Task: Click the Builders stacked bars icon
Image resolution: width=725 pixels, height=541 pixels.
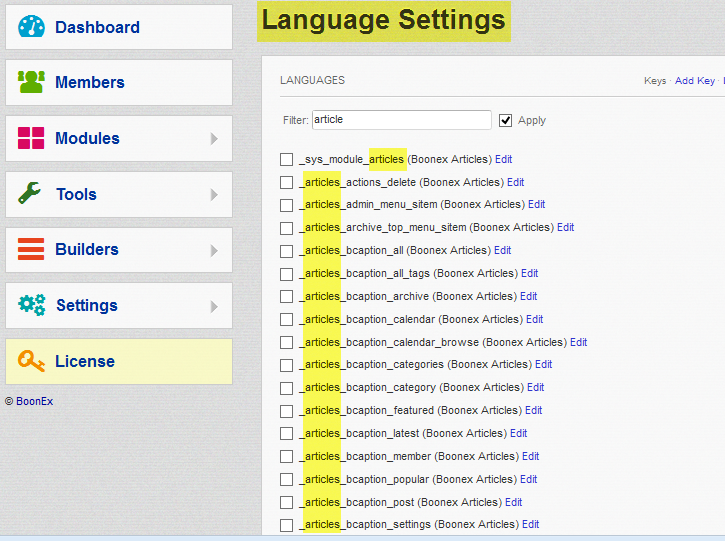Action: 32,249
